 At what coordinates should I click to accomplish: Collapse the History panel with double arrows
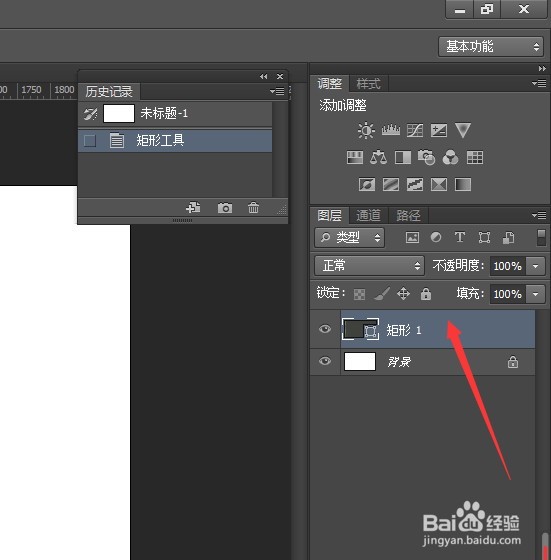point(264,76)
